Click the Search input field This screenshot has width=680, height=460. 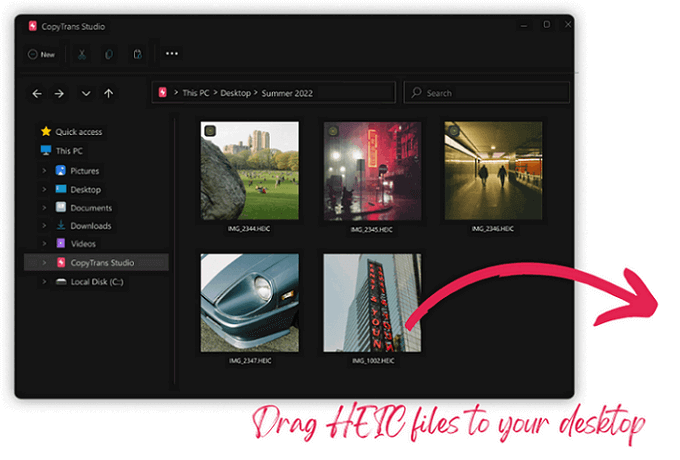click(486, 92)
